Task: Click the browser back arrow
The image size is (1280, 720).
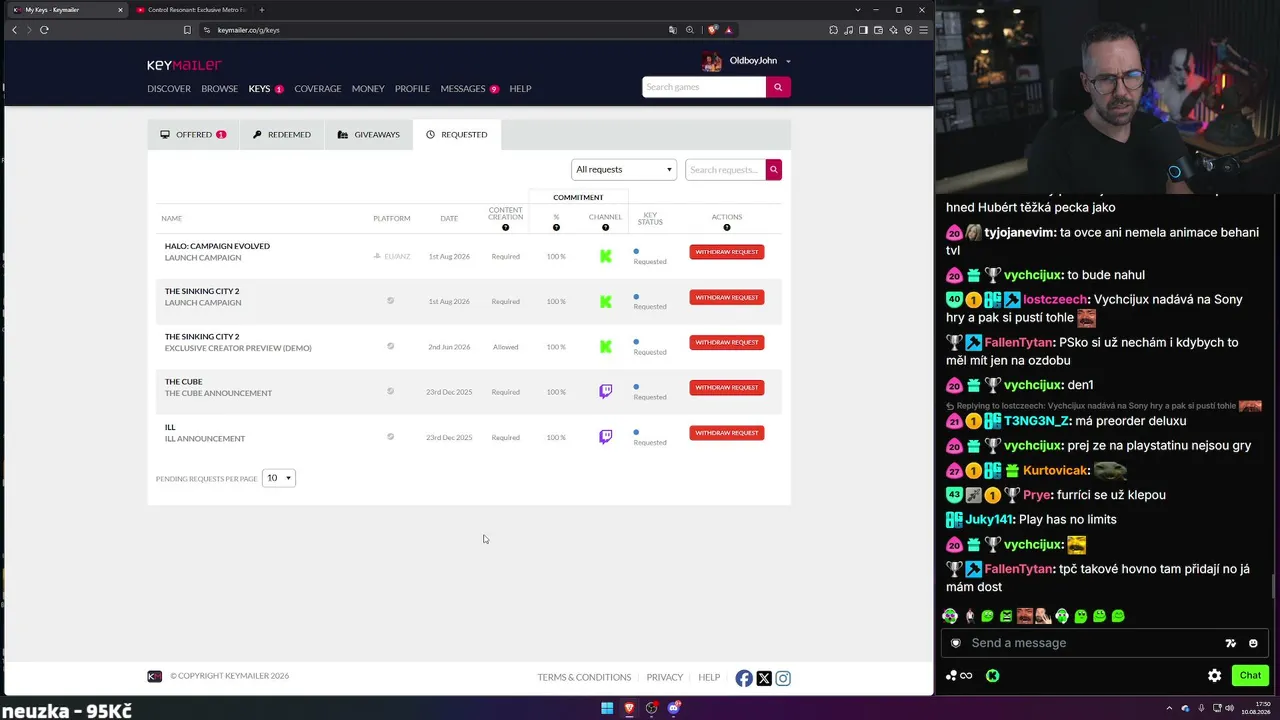Action: (x=14, y=30)
